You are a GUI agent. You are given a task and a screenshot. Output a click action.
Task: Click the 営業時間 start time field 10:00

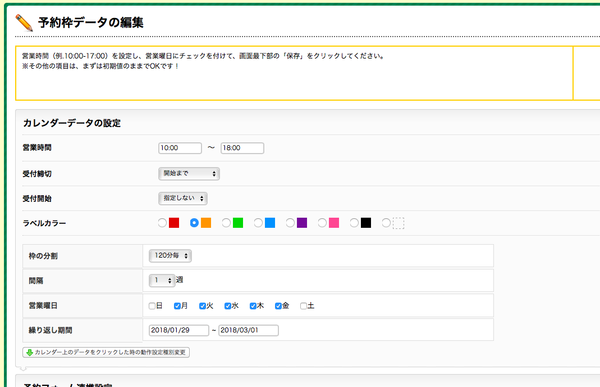pyautogui.click(x=180, y=148)
